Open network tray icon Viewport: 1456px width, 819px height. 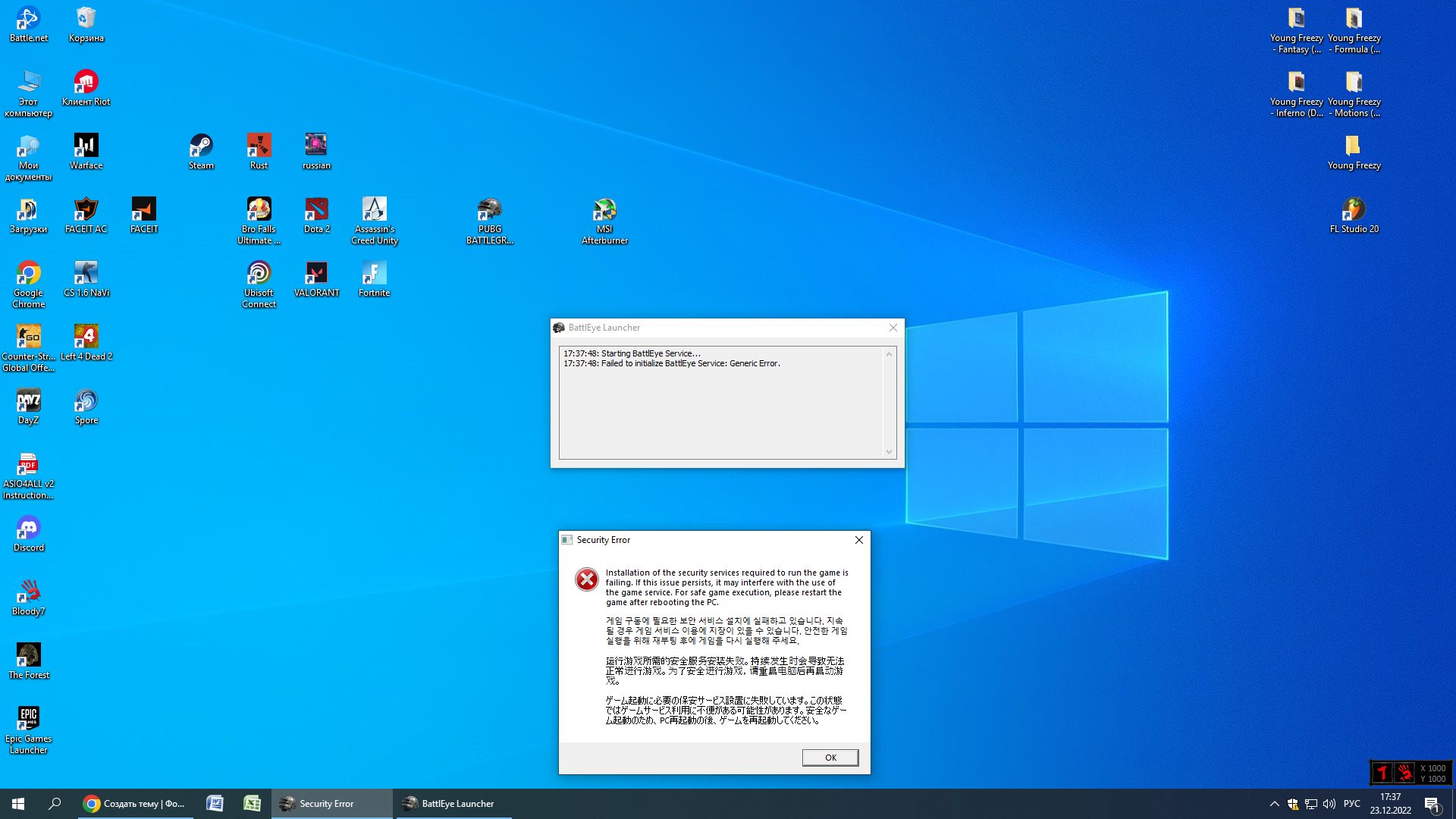tap(1311, 804)
